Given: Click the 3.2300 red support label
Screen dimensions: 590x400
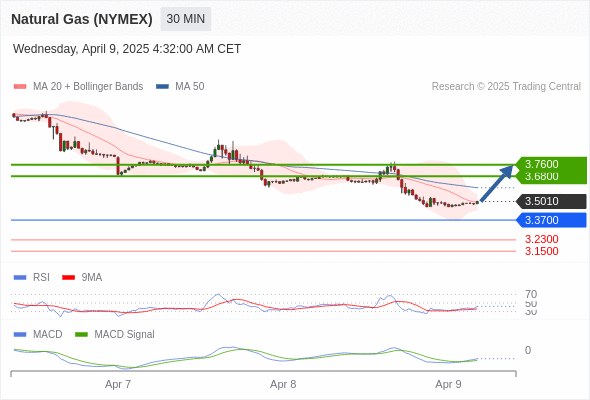Looking at the screenshot, I should 541,239.
